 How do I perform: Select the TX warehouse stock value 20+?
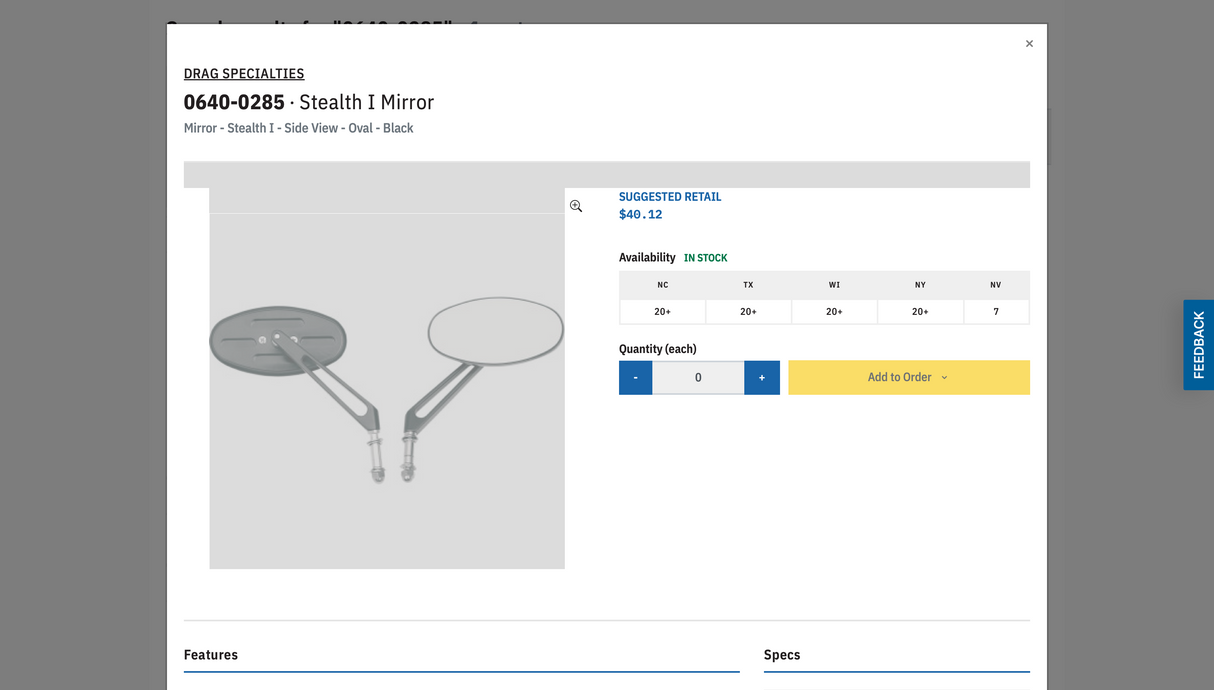coord(748,312)
